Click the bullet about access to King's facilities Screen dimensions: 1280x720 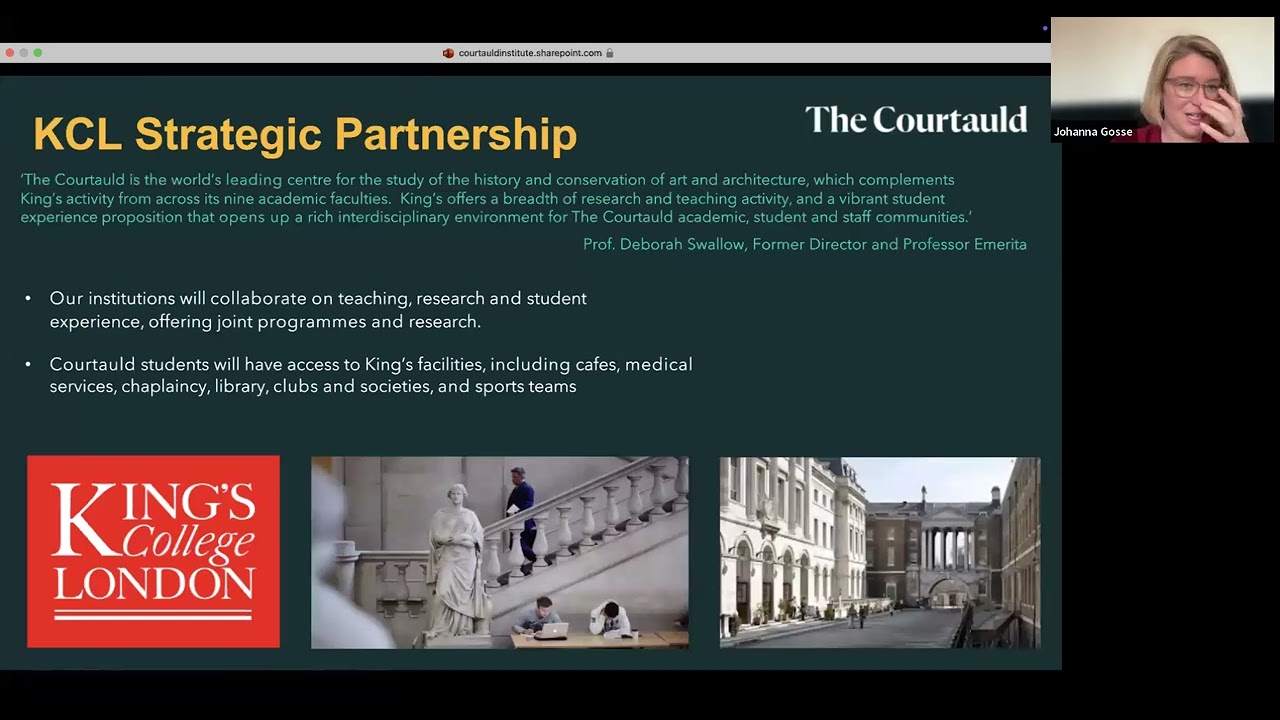(x=371, y=375)
